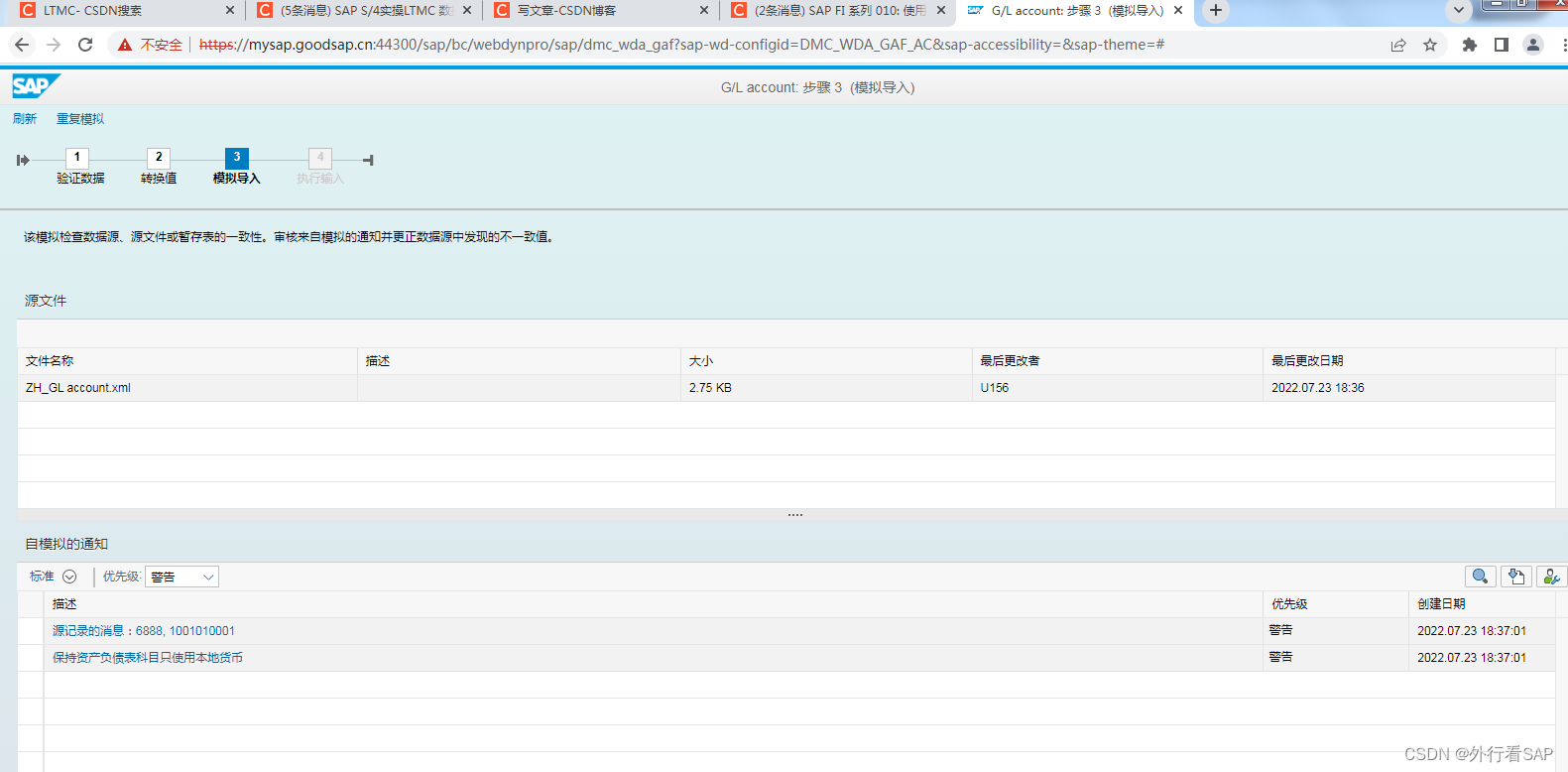Click the 刷新 refresh link
The height and width of the screenshot is (772, 1568).
(25, 119)
